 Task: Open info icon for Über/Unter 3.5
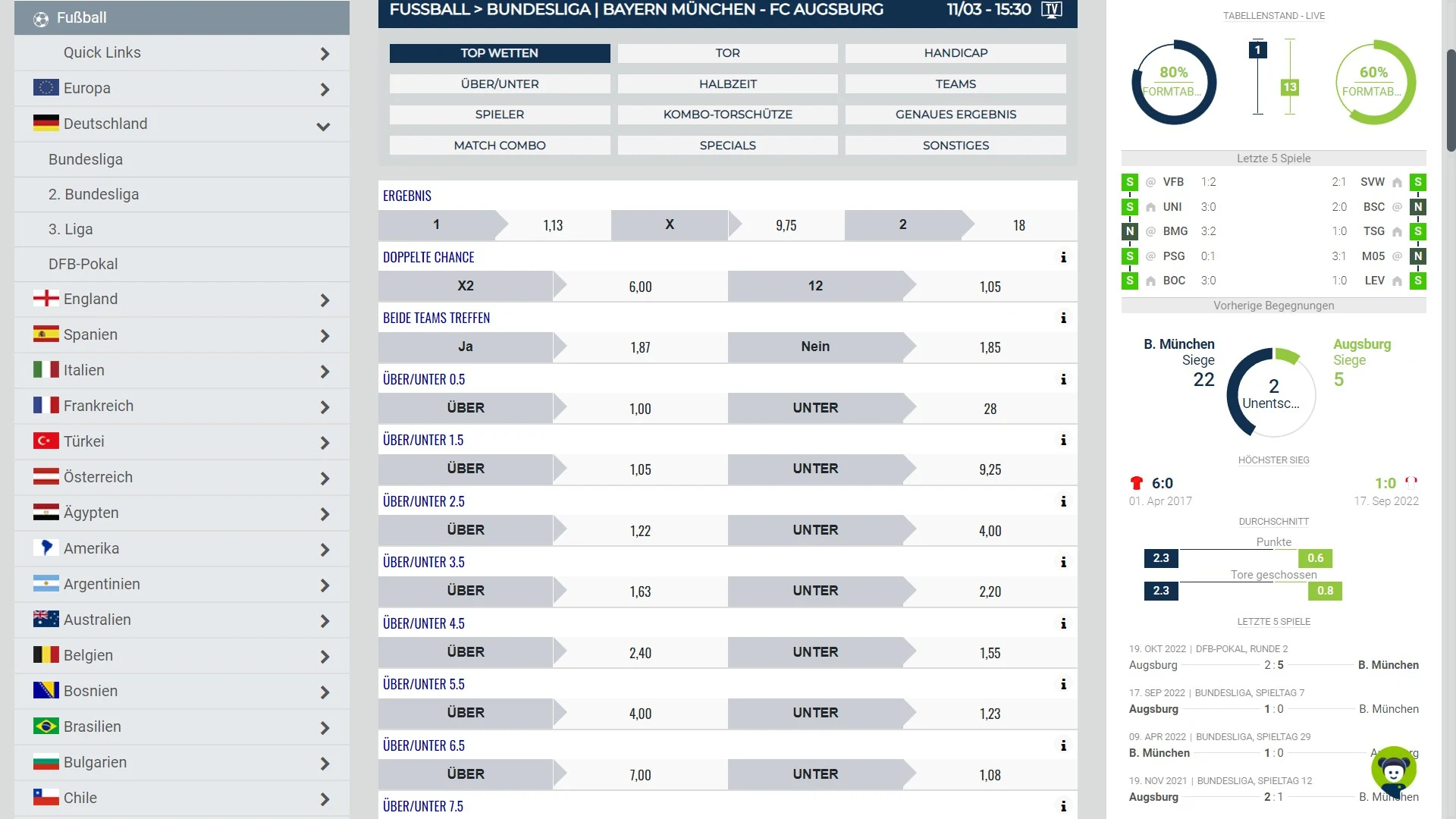[1063, 562]
